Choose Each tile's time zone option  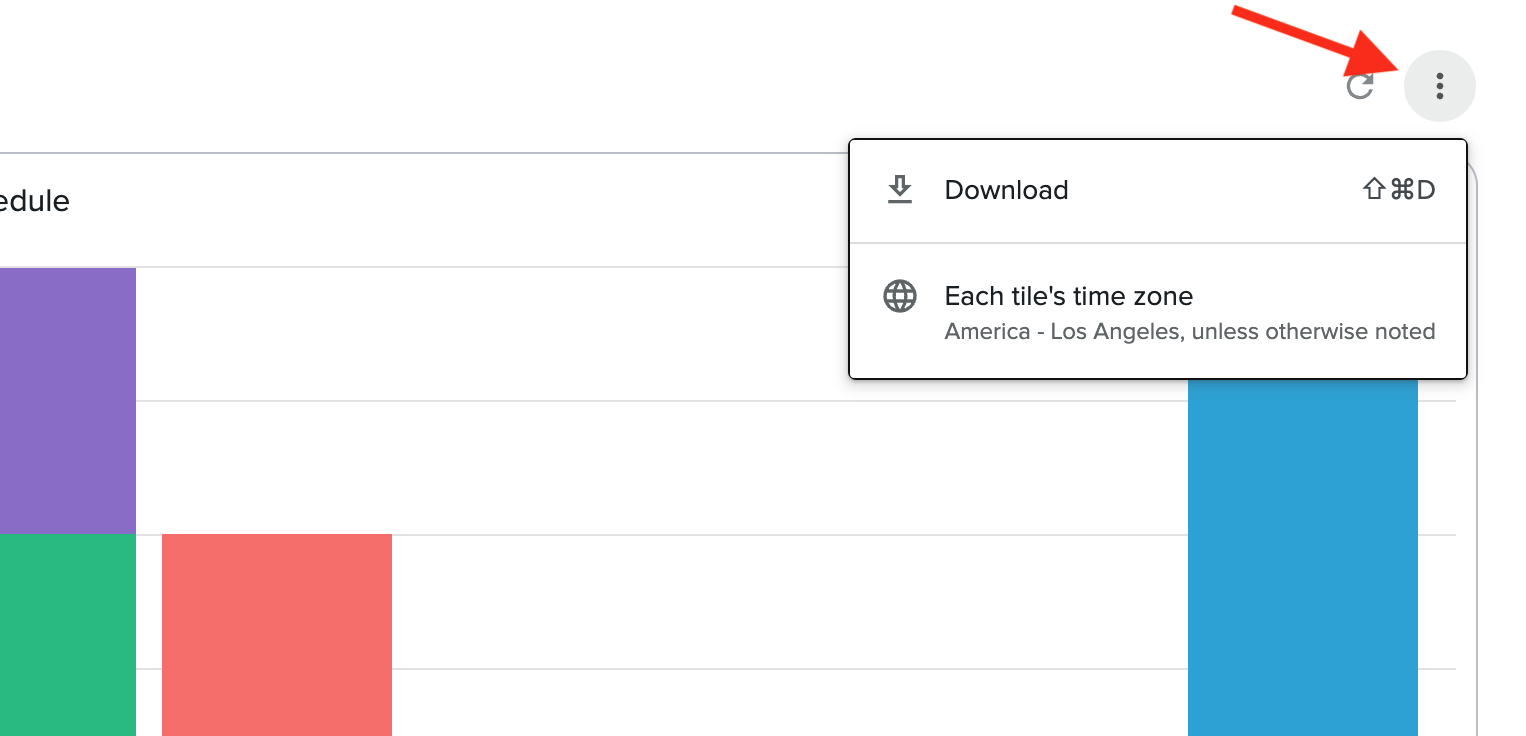pyautogui.click(x=1158, y=311)
